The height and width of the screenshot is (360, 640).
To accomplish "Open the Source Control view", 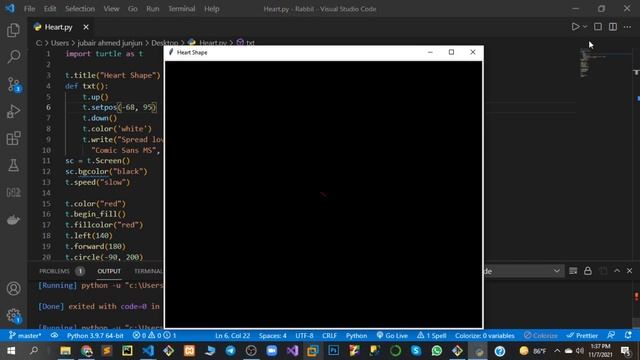I will click(13, 84).
